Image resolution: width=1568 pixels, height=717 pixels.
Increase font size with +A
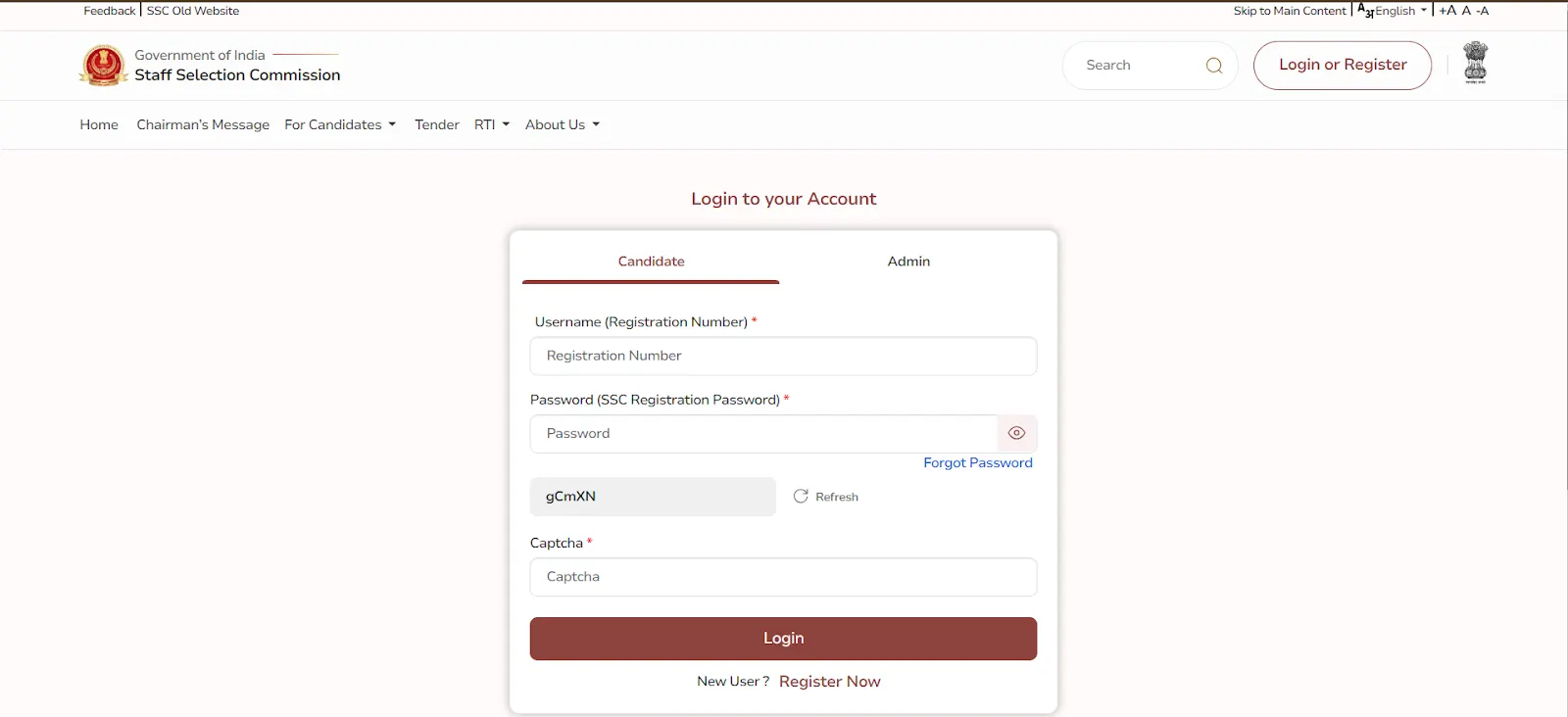click(1447, 11)
